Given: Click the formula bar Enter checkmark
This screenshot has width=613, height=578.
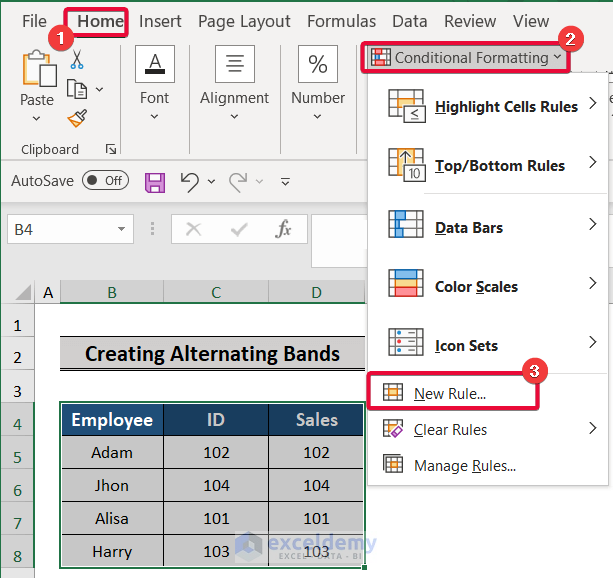Looking at the screenshot, I should tap(239, 230).
